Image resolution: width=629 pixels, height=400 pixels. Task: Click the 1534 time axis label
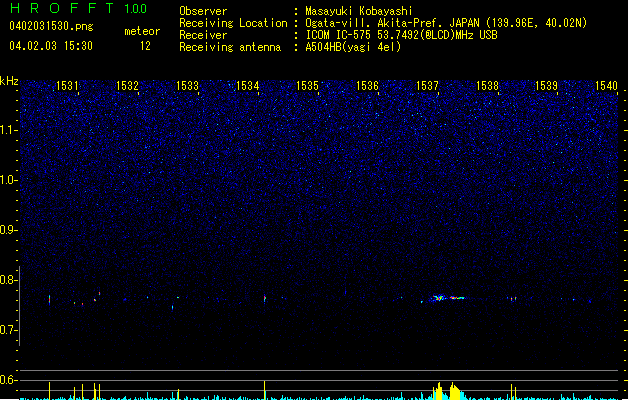click(248, 85)
